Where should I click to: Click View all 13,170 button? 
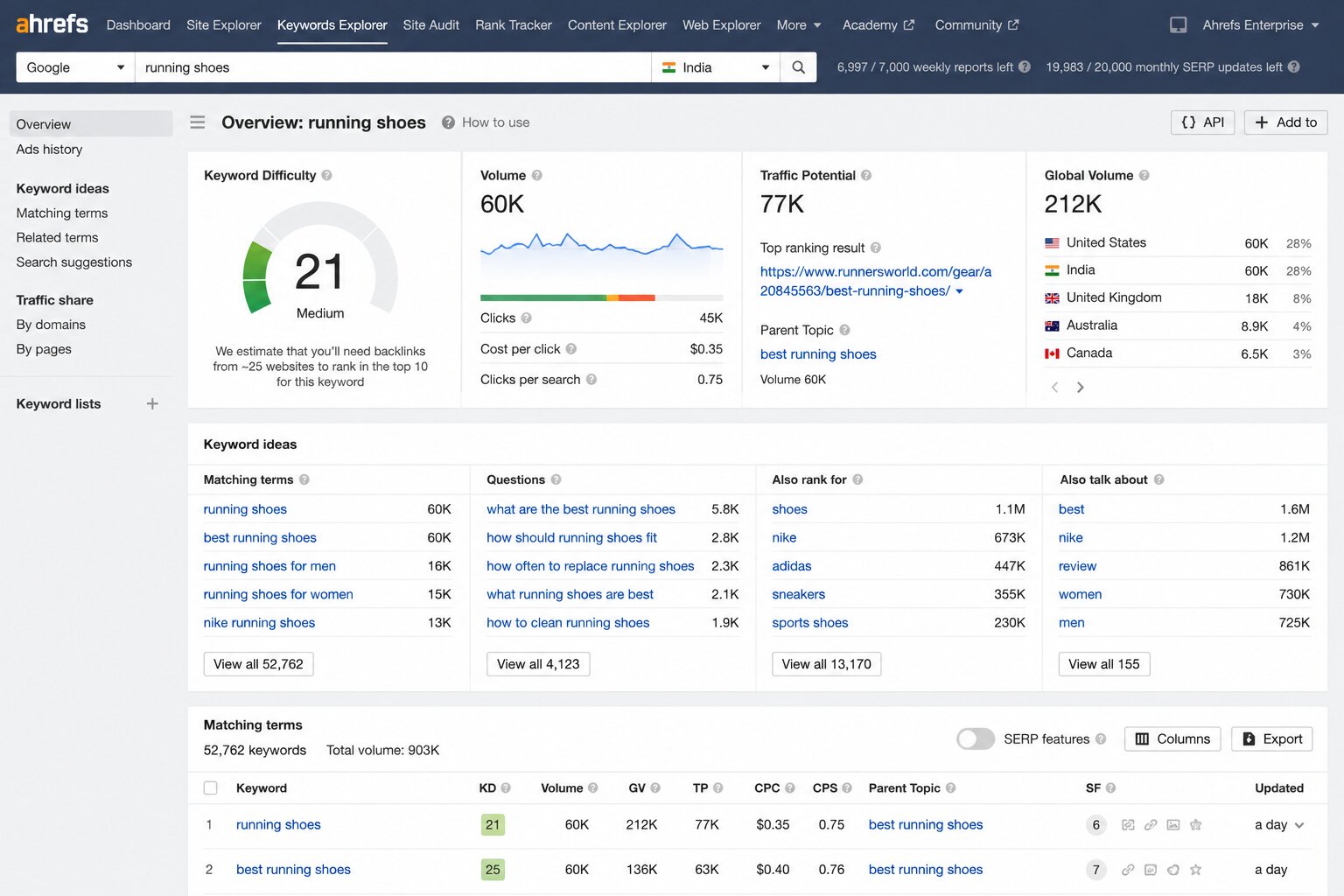pyautogui.click(x=826, y=664)
